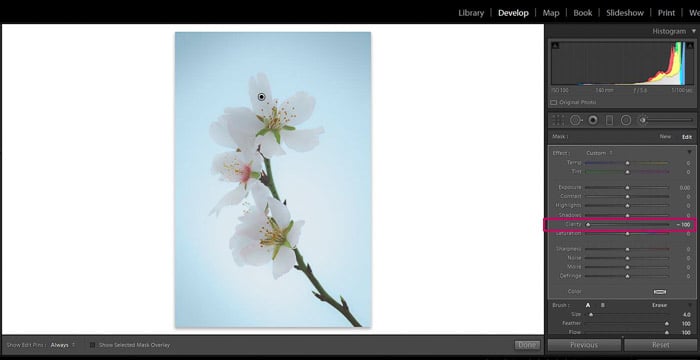Select the Erase brush
Viewport: 700px width, 360px height.
659,306
